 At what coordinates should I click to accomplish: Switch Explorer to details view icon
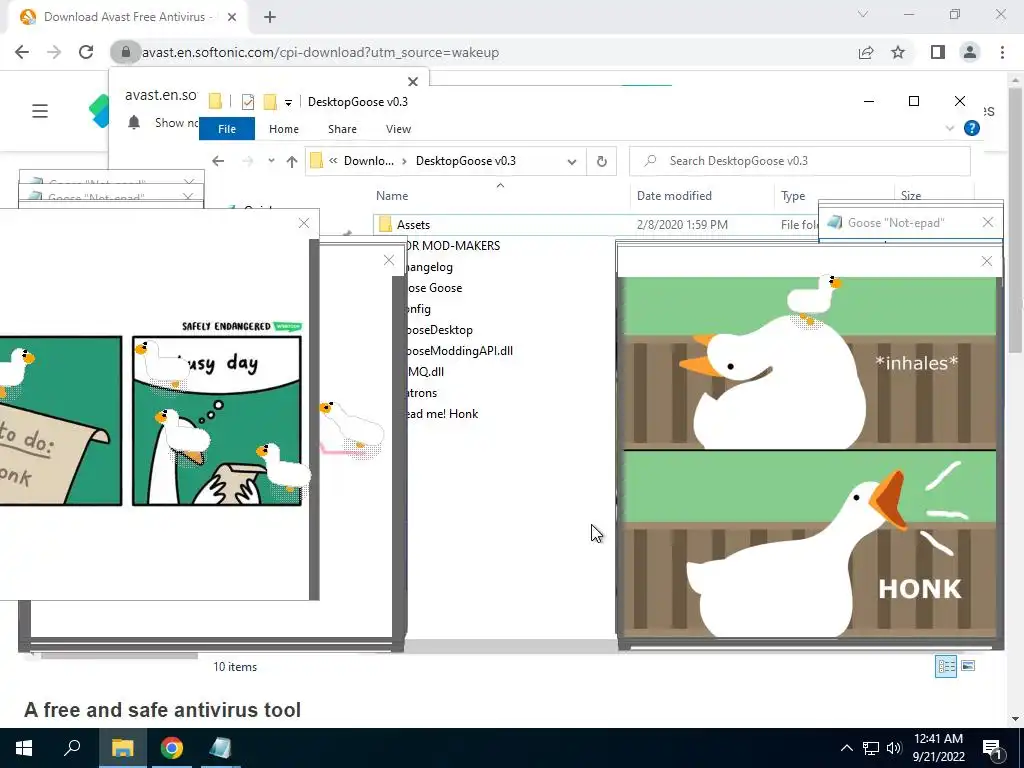click(x=946, y=666)
